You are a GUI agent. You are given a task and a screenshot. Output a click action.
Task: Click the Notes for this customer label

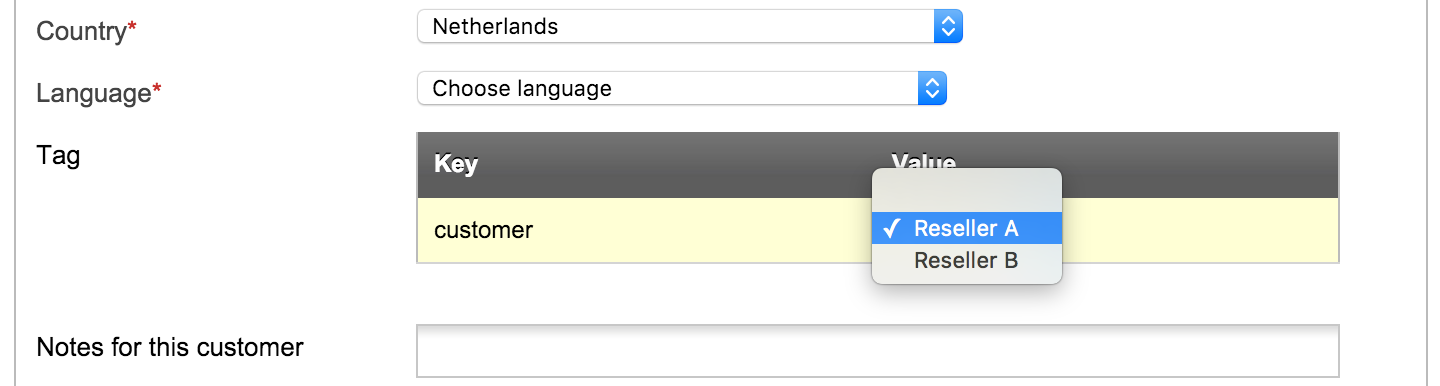[x=170, y=348]
